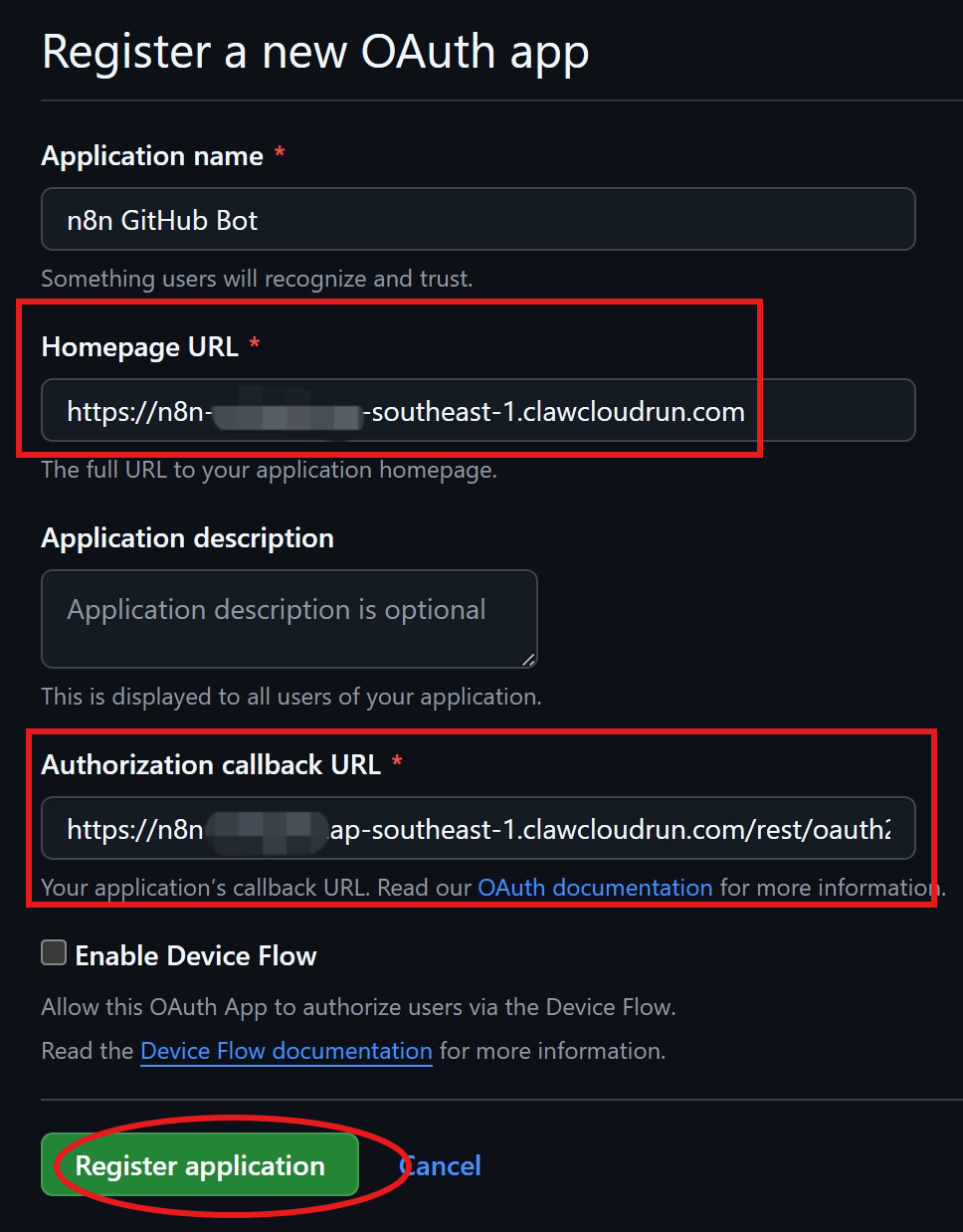The height and width of the screenshot is (1232, 963).
Task: Click inside the Application description textarea
Action: 289,618
